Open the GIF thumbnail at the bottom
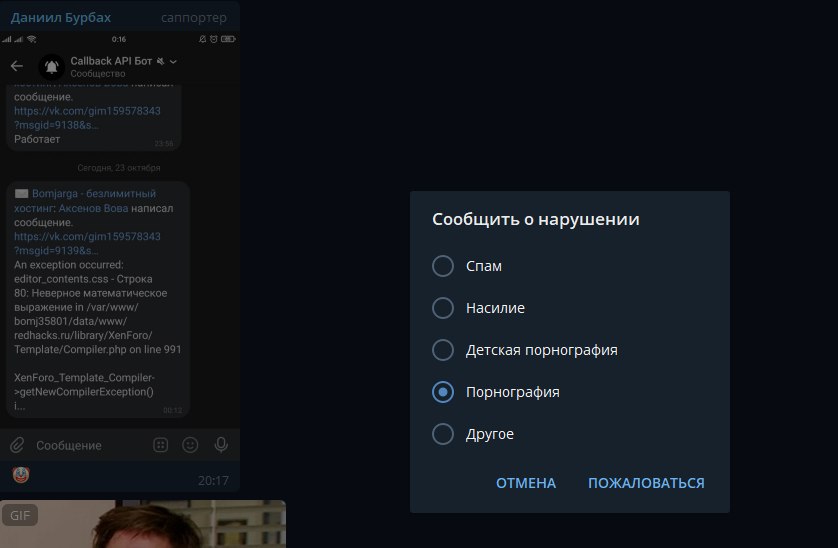The width and height of the screenshot is (838, 548). coord(143,524)
